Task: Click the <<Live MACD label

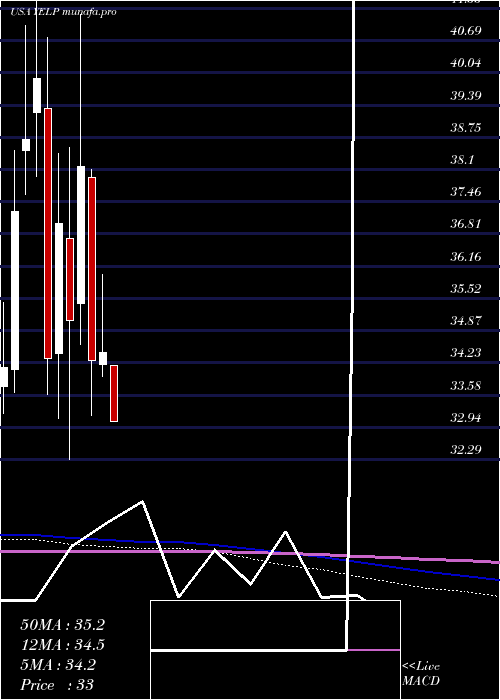Action: [x=421, y=673]
